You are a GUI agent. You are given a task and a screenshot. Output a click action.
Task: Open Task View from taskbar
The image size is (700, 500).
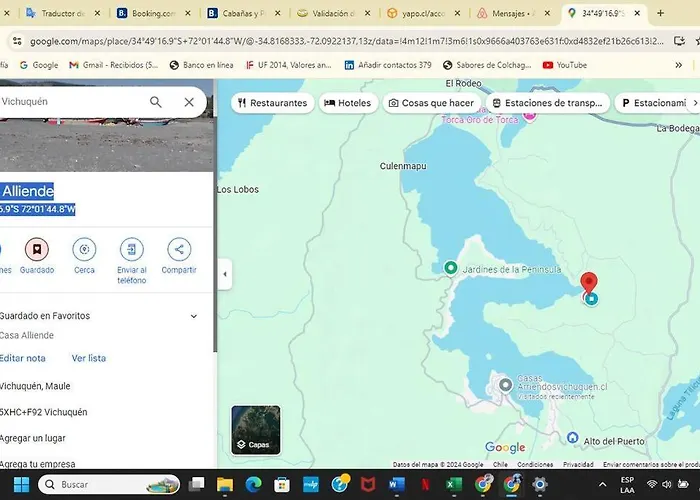point(196,484)
